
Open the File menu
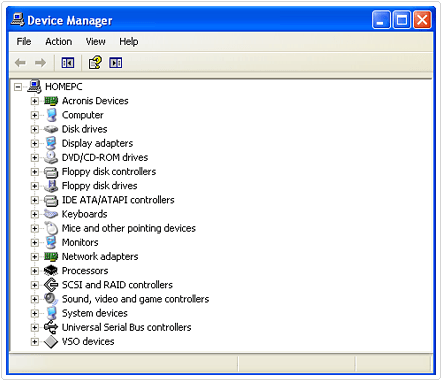click(24, 42)
